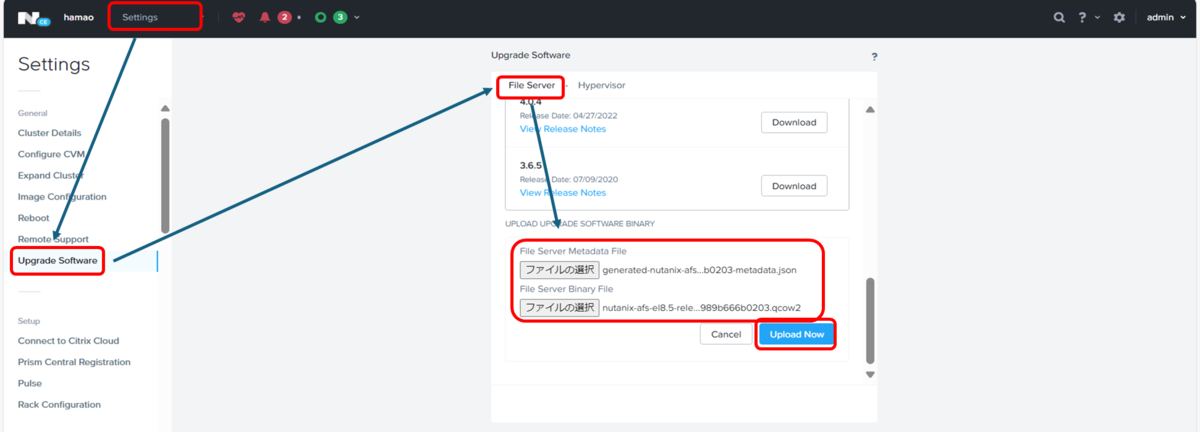
Task: Open the admin user dropdown
Action: (1166, 17)
